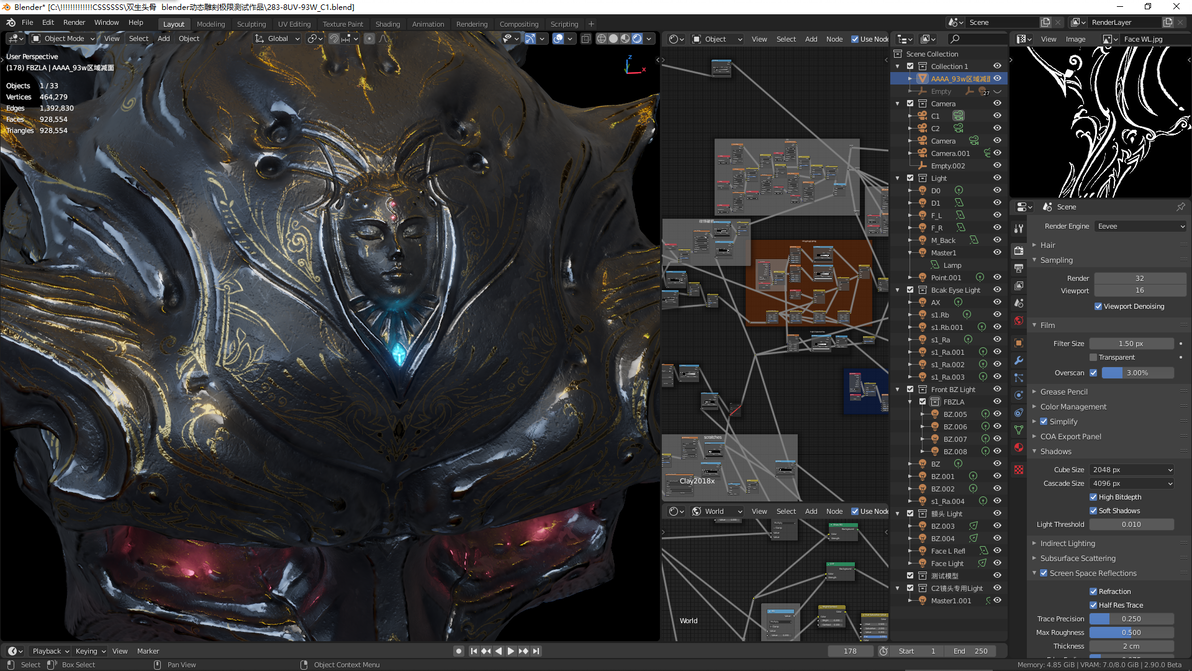
Task: Uncheck Half Res Trace
Action: [x=1093, y=605]
